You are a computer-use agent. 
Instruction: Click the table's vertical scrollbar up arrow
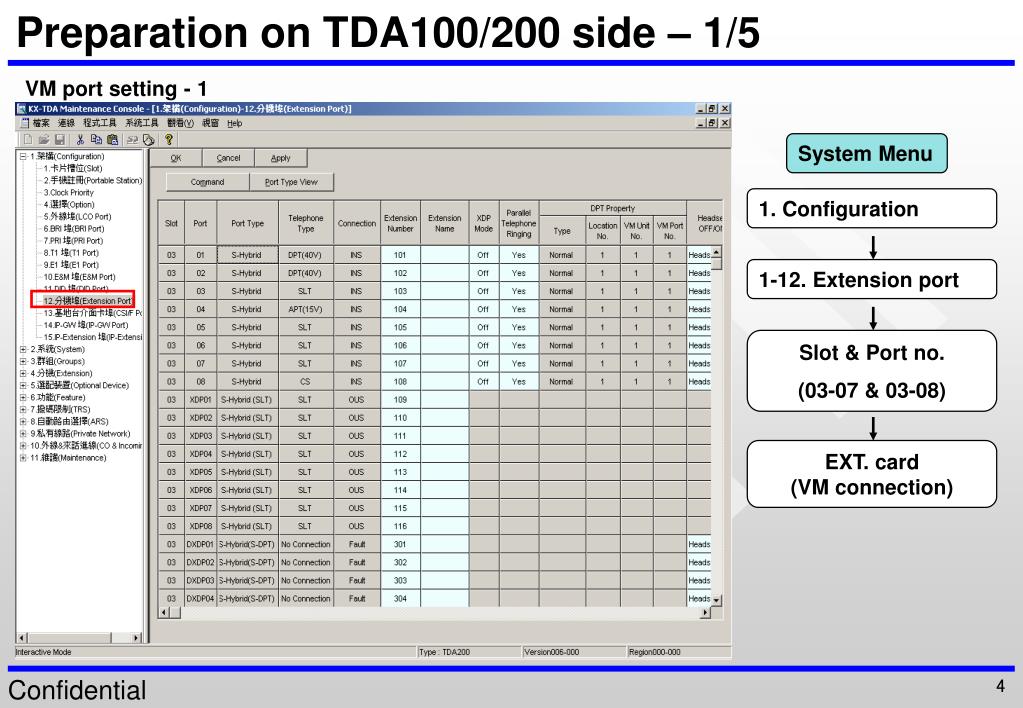pos(716,252)
